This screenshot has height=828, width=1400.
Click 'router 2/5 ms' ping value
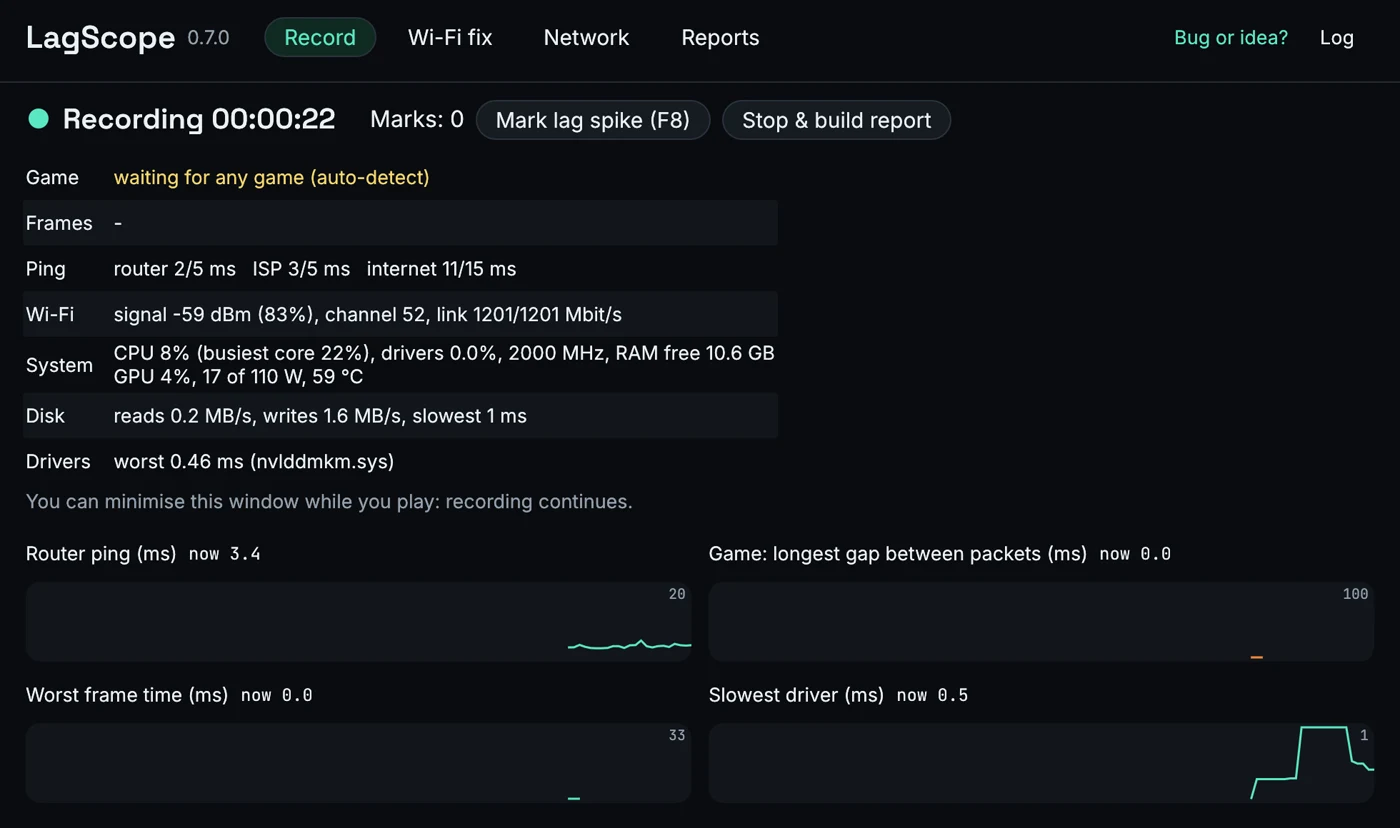coord(175,269)
